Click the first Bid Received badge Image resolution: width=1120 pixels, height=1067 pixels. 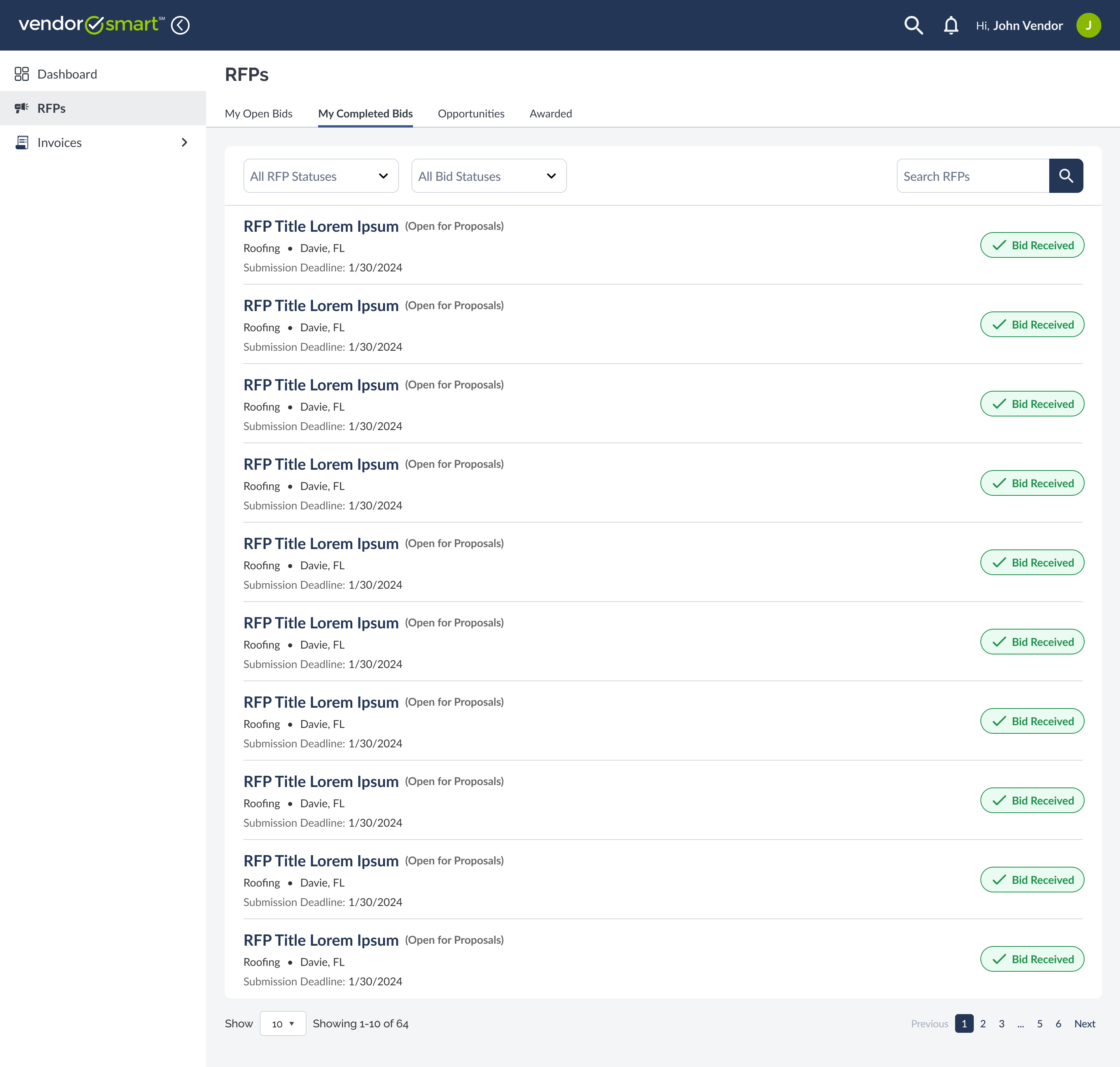[x=1032, y=245]
